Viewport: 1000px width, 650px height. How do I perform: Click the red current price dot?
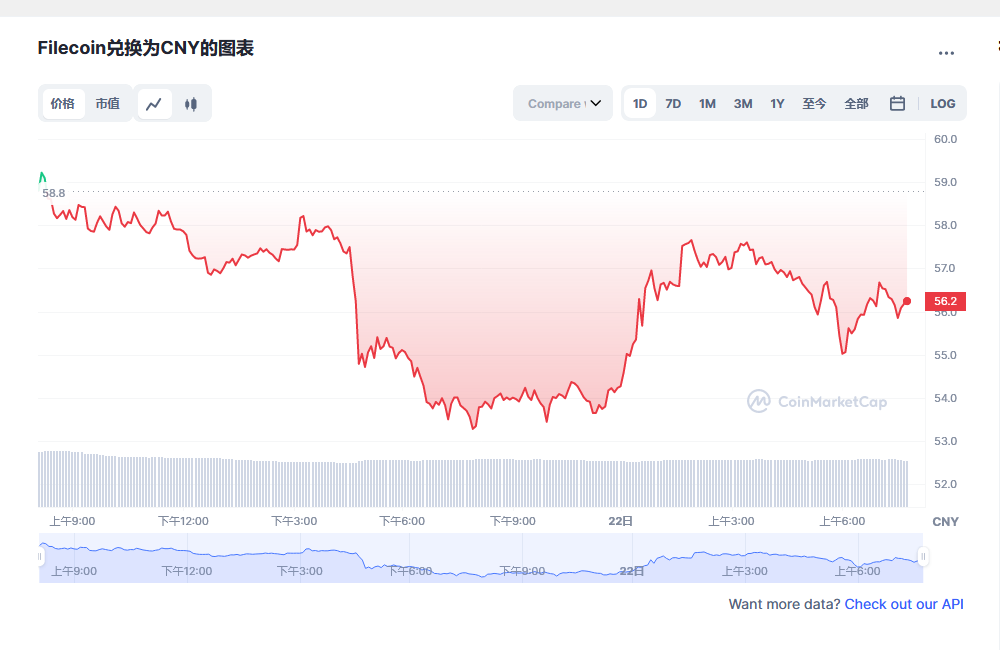(907, 301)
